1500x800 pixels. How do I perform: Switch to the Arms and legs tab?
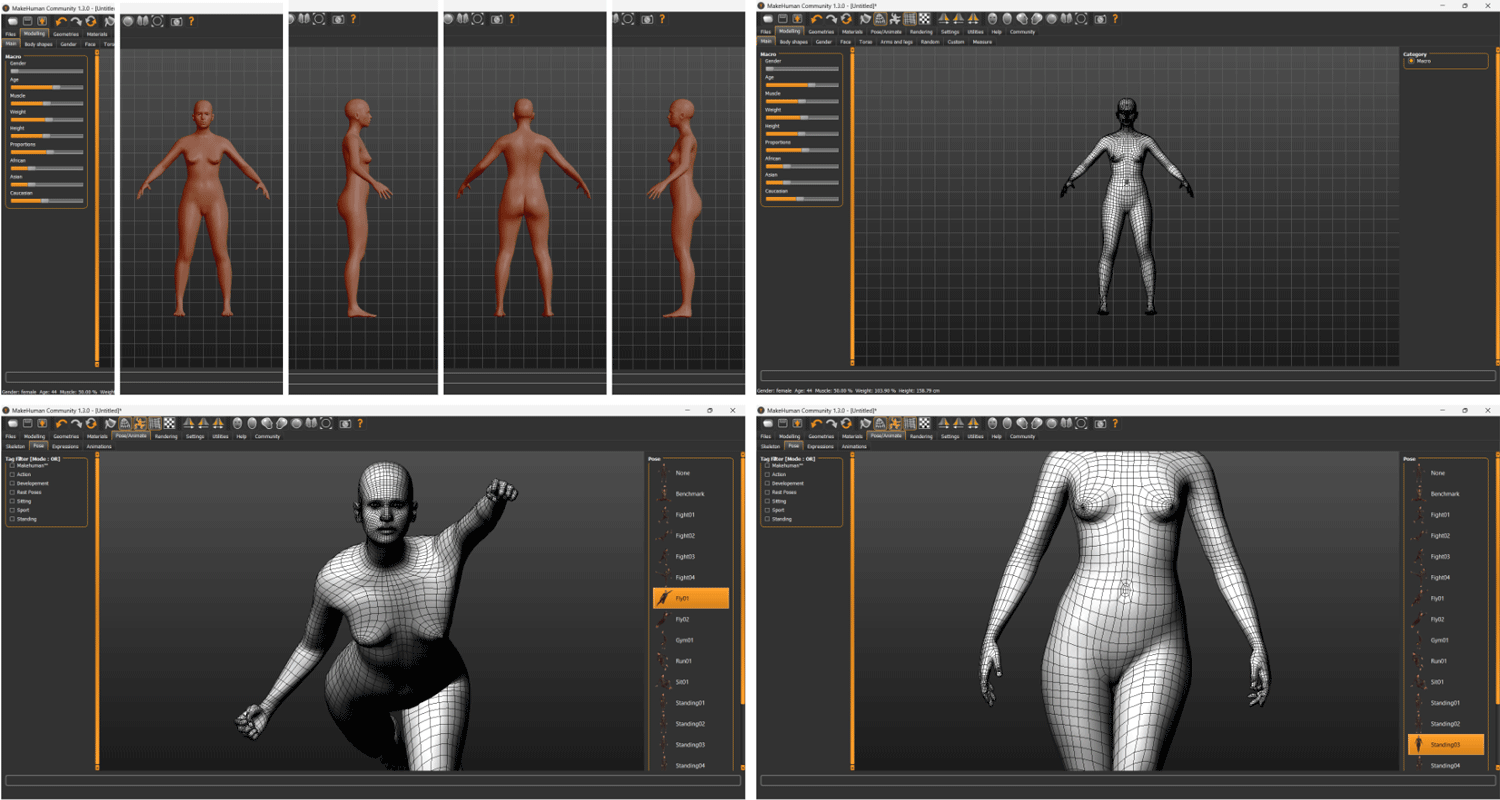896,42
